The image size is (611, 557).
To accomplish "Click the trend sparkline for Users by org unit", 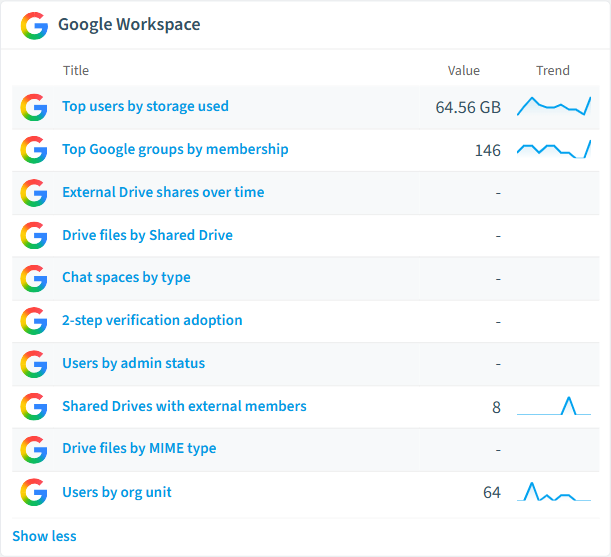I will click(x=554, y=492).
